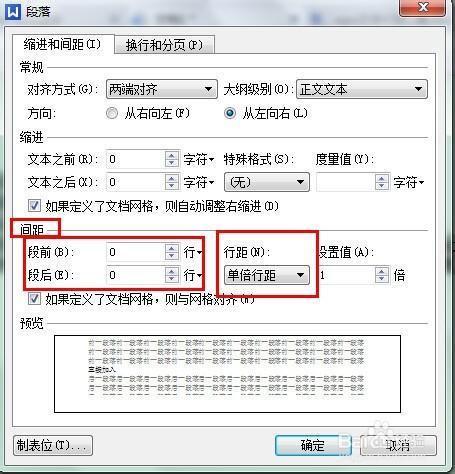This screenshot has height=474, width=455.
Task: Toggle the 自动调整右缩进 checkbox
Action: [x=34, y=206]
